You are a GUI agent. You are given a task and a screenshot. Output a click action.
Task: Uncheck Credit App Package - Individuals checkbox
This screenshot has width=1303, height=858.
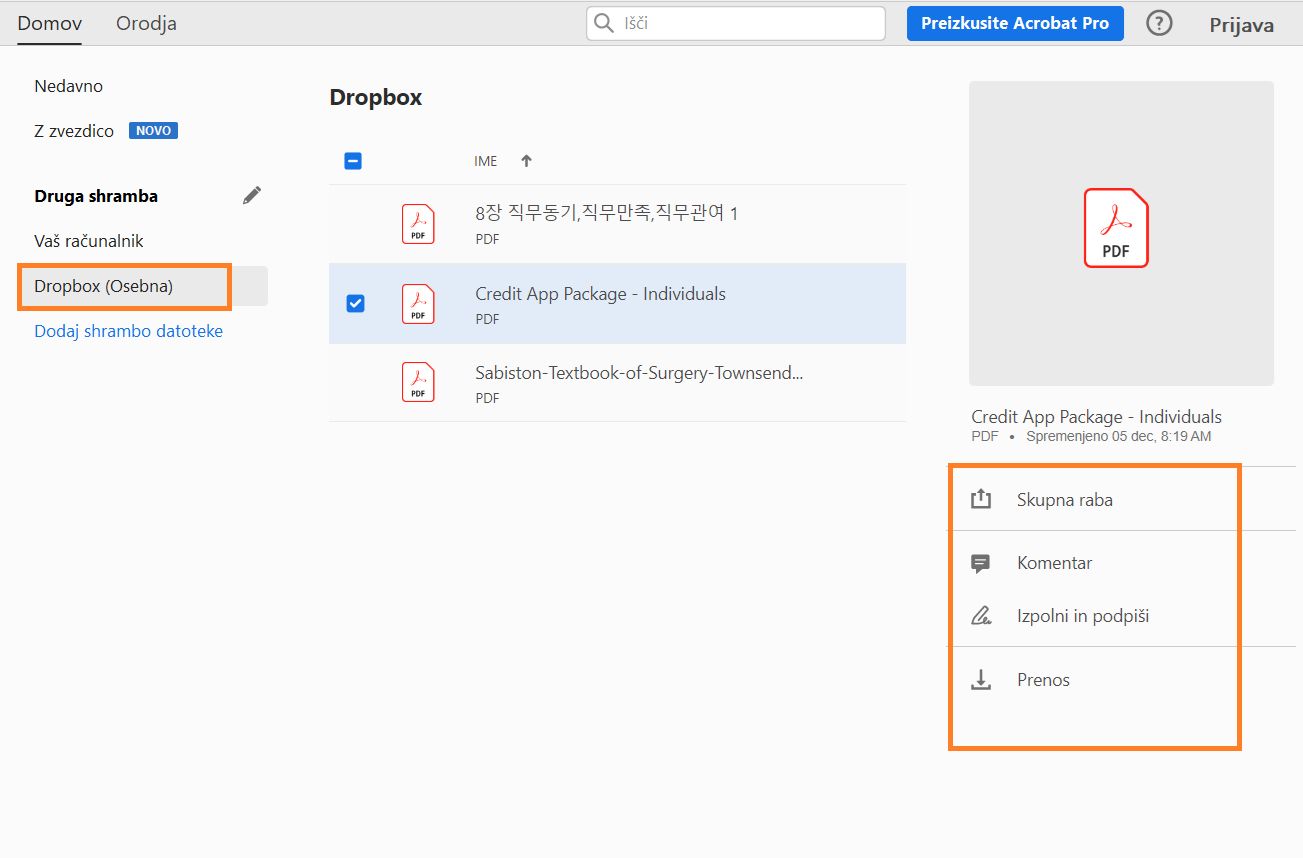coord(354,302)
